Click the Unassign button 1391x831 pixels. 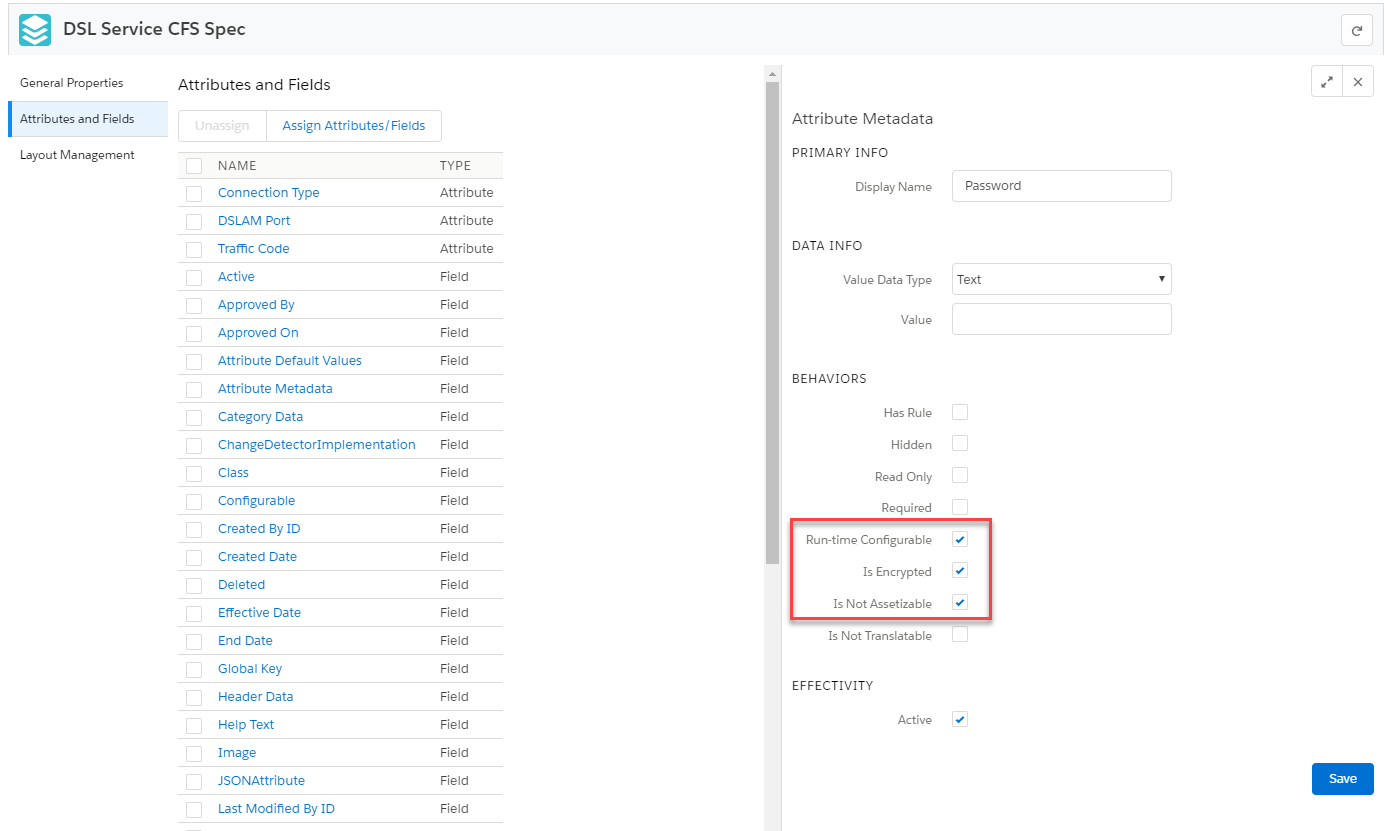pyautogui.click(x=222, y=126)
